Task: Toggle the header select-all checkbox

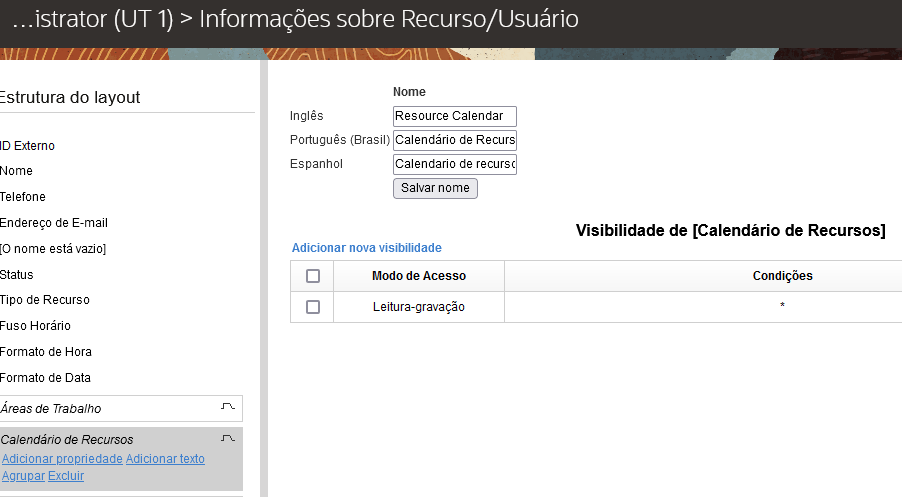Action: 313,276
